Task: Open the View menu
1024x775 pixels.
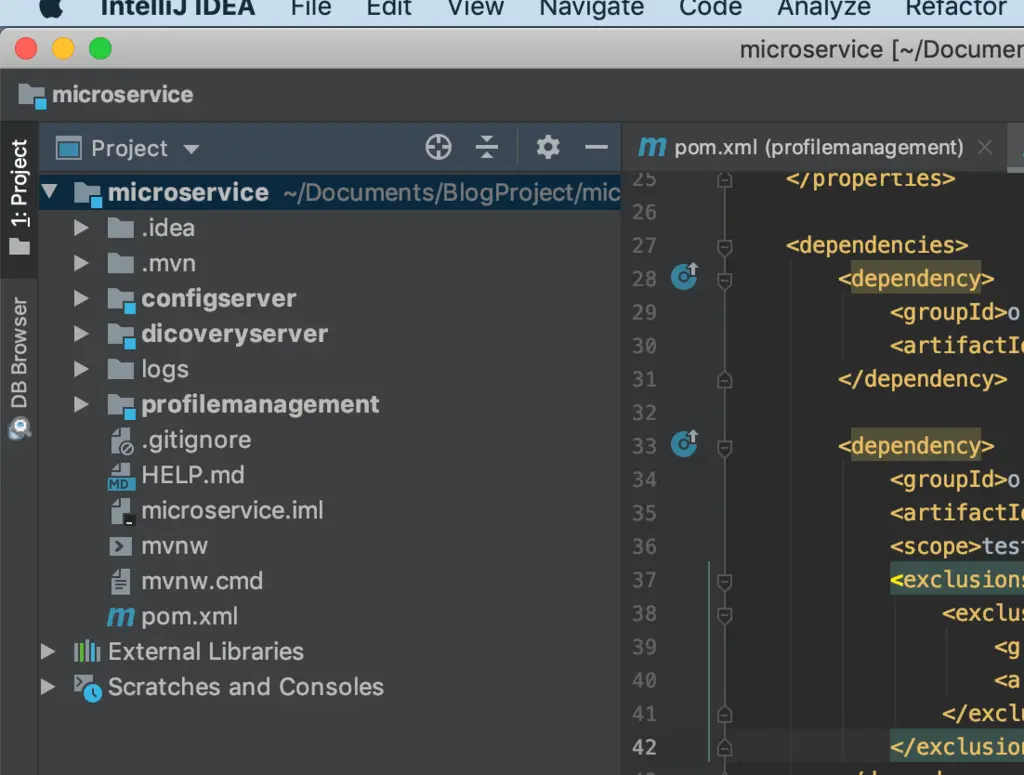Action: coord(475,8)
